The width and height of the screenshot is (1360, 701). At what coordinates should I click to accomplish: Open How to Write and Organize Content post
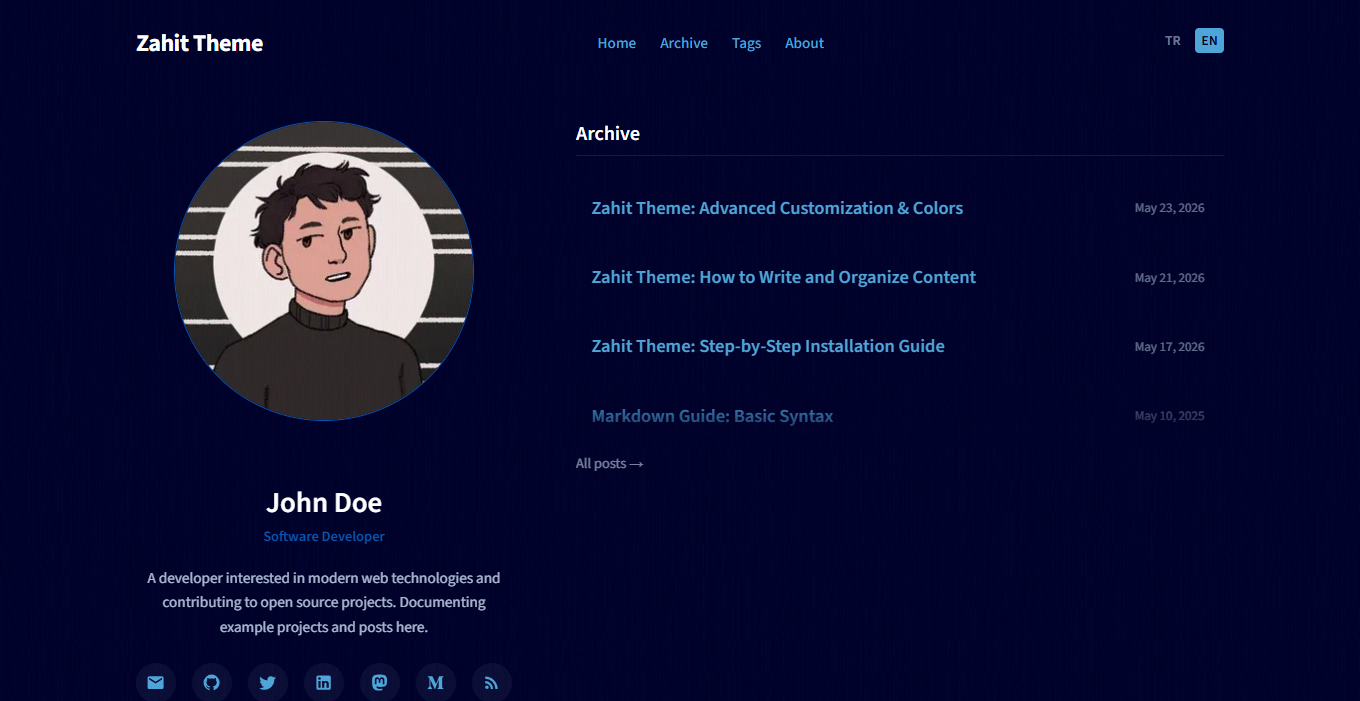pos(783,277)
